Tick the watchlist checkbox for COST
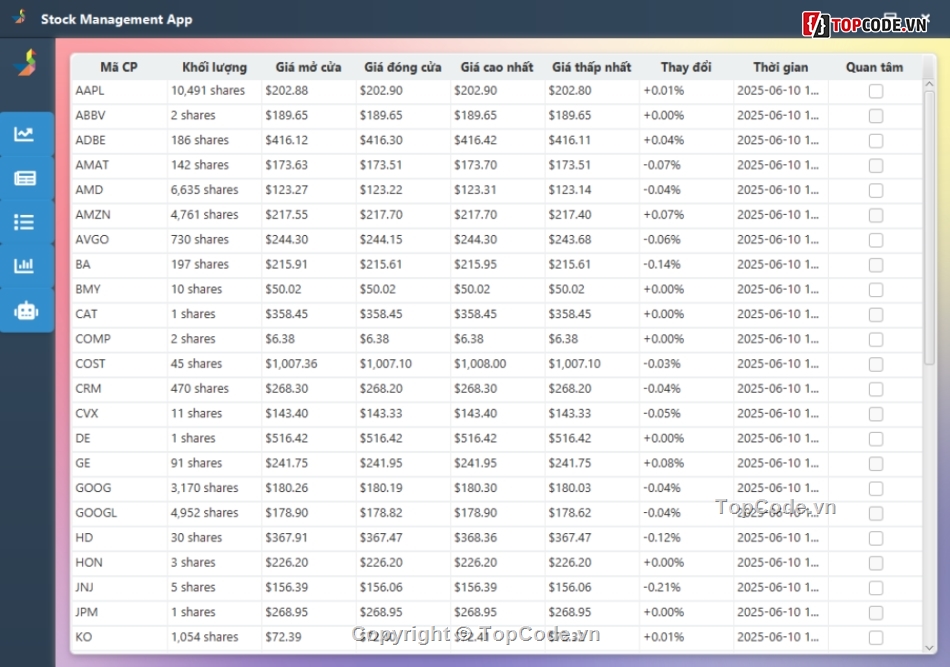Viewport: 950px width, 667px height. click(875, 364)
